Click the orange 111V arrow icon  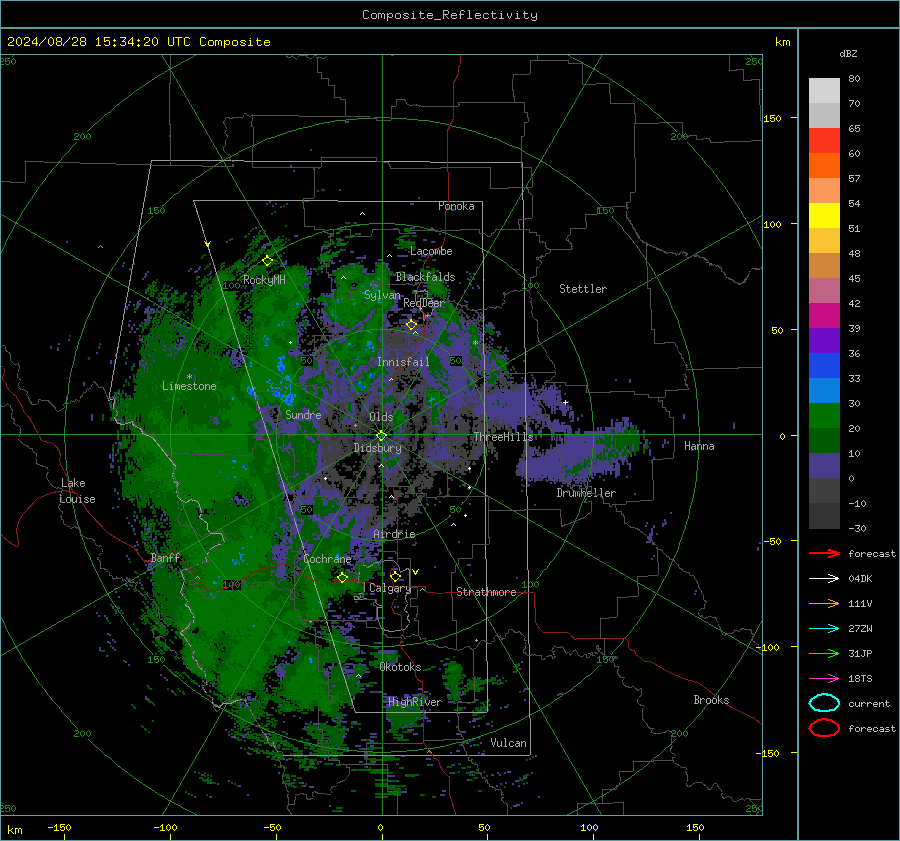(x=824, y=603)
